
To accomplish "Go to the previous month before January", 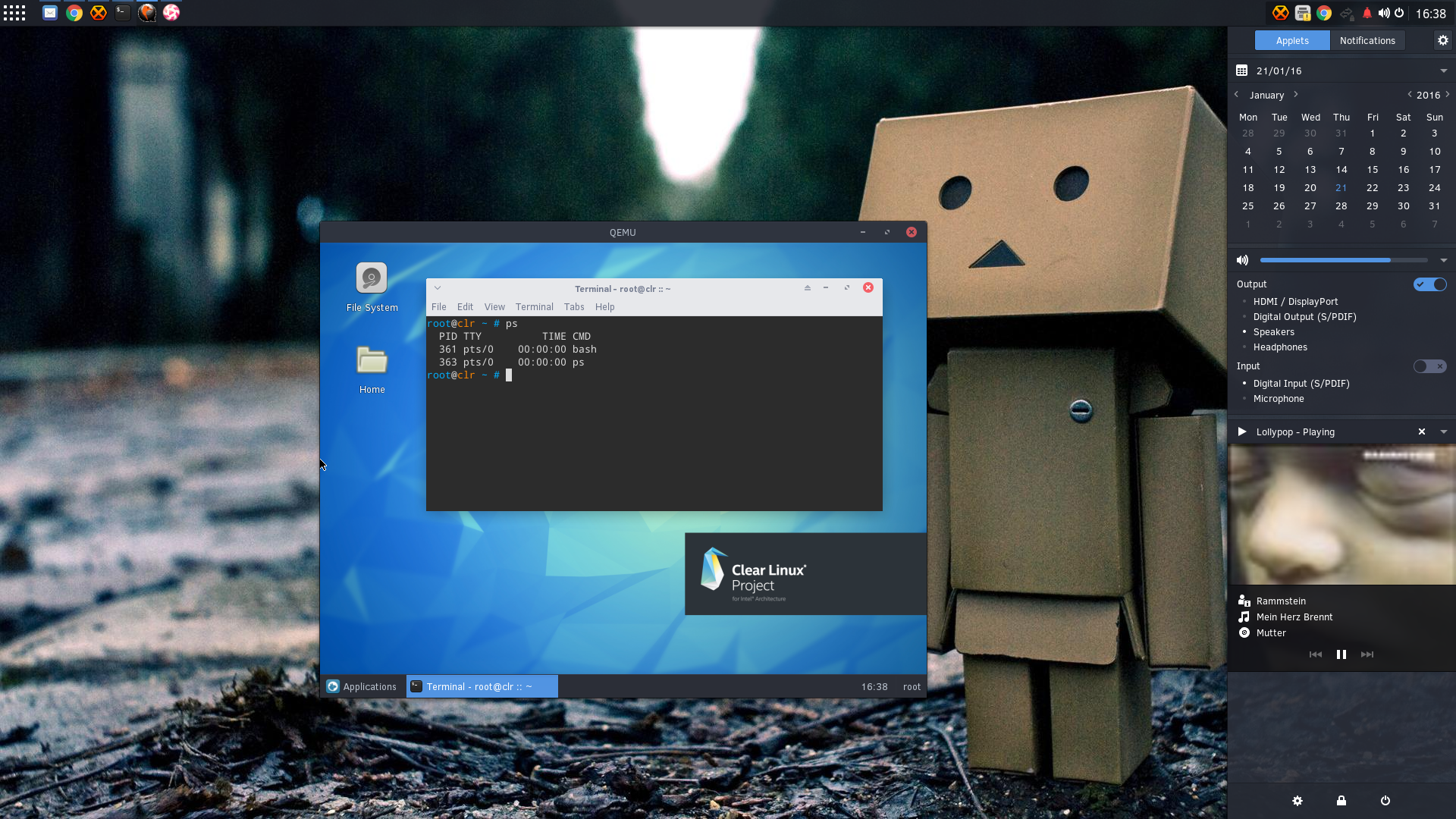I will coord(1237,95).
